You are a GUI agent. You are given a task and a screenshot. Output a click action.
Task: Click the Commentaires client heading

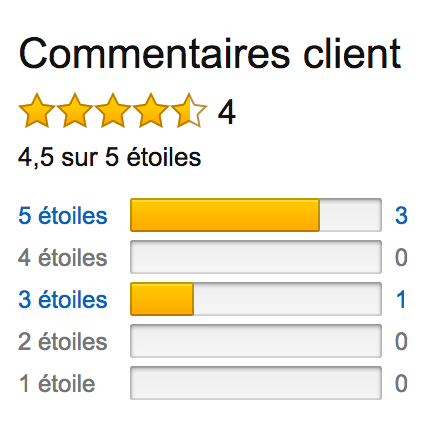pos(210,53)
